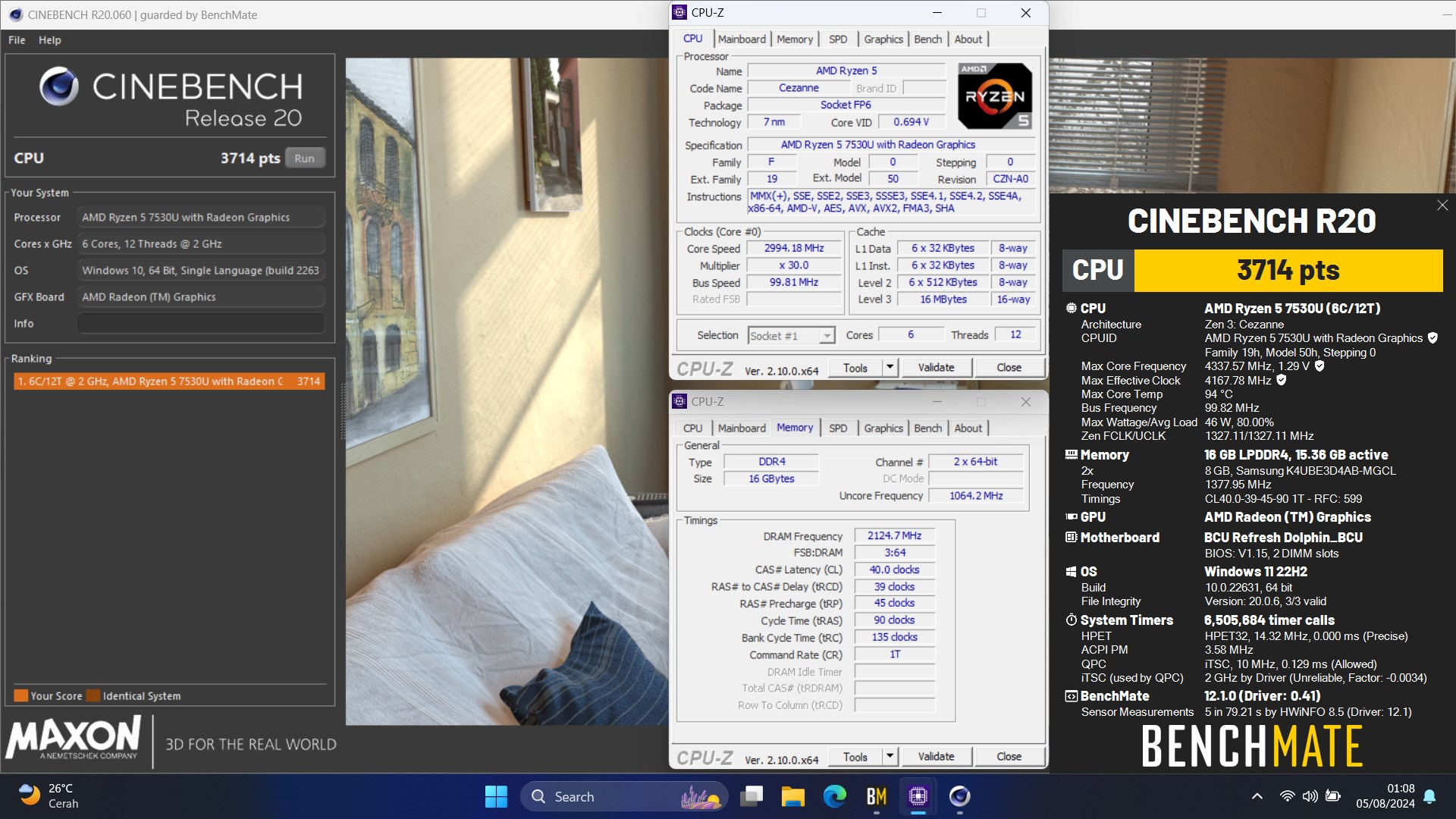Switch to SPD tab in top CPU-Z
Screen dimensions: 1456x819
click(838, 39)
